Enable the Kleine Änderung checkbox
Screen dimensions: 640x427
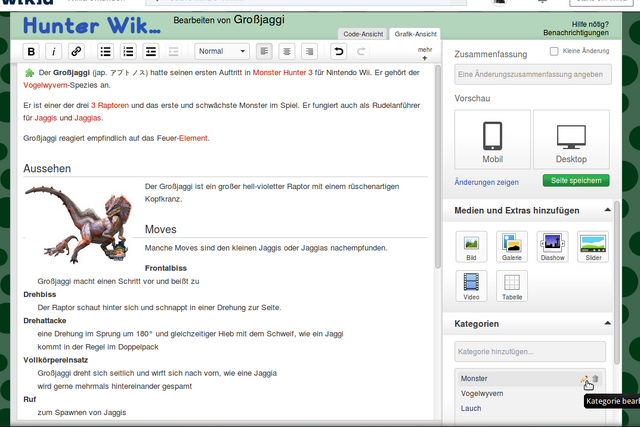pyautogui.click(x=554, y=51)
